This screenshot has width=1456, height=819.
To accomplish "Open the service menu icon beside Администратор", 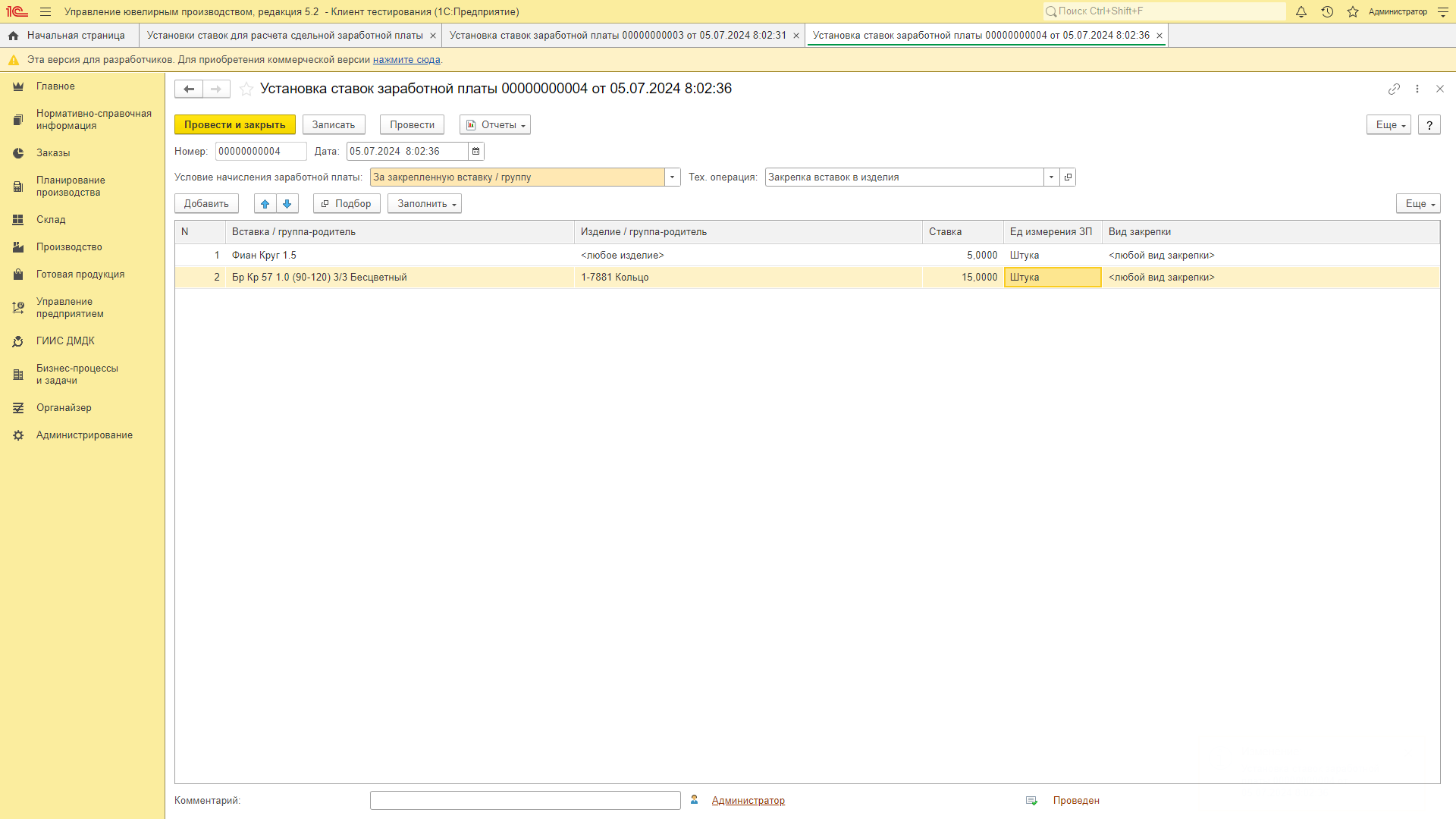I will coord(1443,11).
